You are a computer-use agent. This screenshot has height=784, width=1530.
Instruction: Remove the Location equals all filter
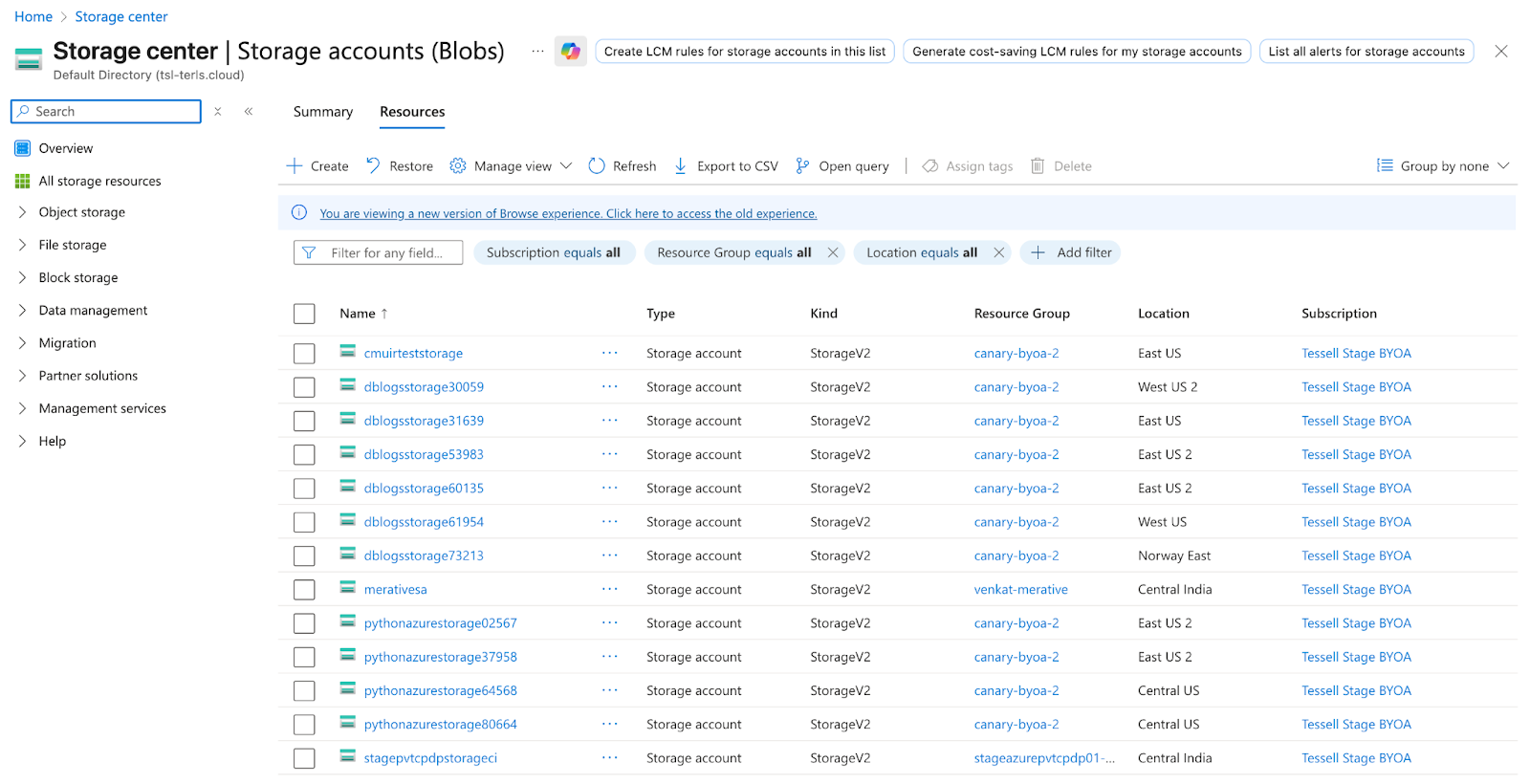click(x=999, y=252)
